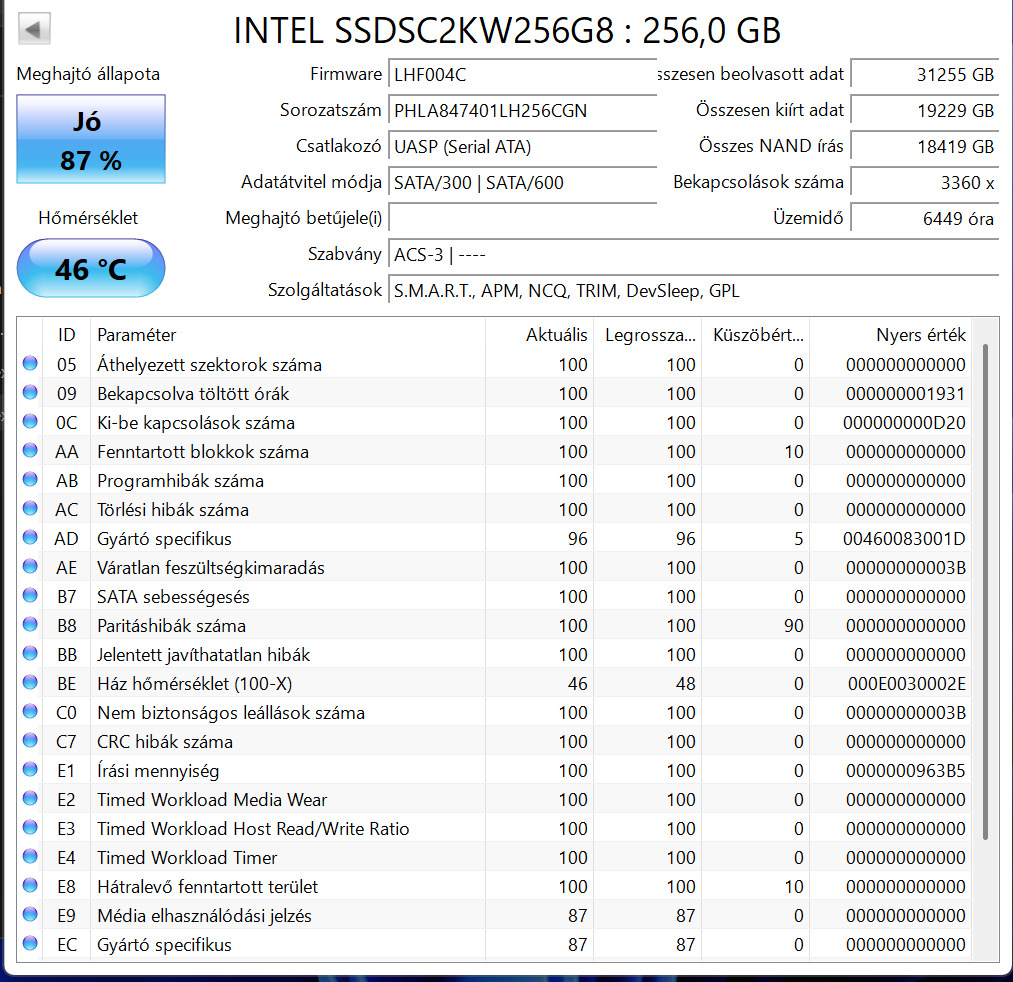Click the serial number field
The height and width of the screenshot is (982, 1013).
(520, 110)
